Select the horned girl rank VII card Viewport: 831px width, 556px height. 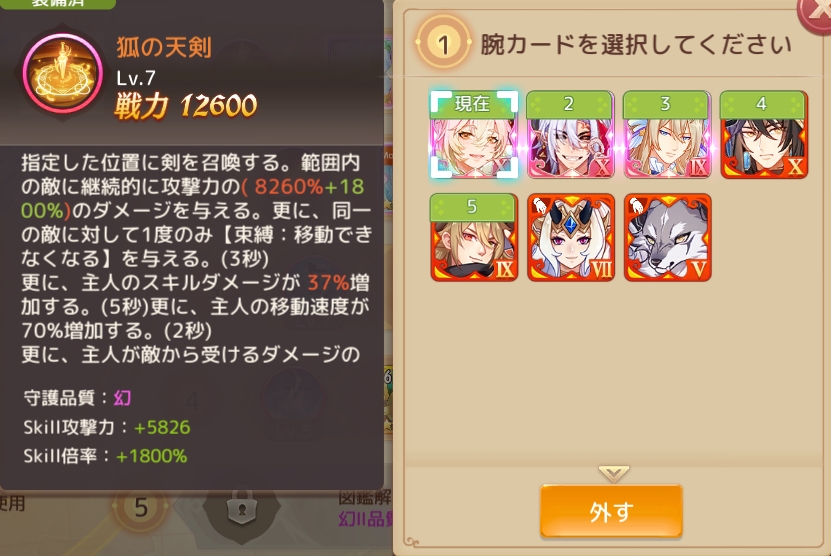pyautogui.click(x=571, y=237)
